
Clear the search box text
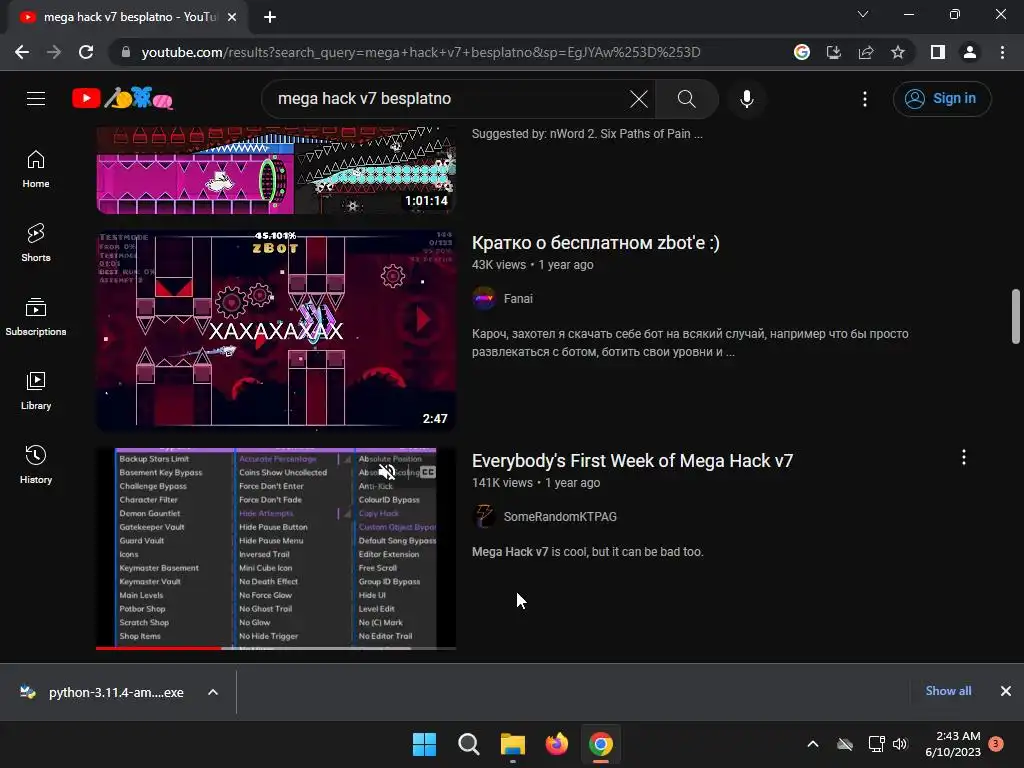pyautogui.click(x=638, y=99)
